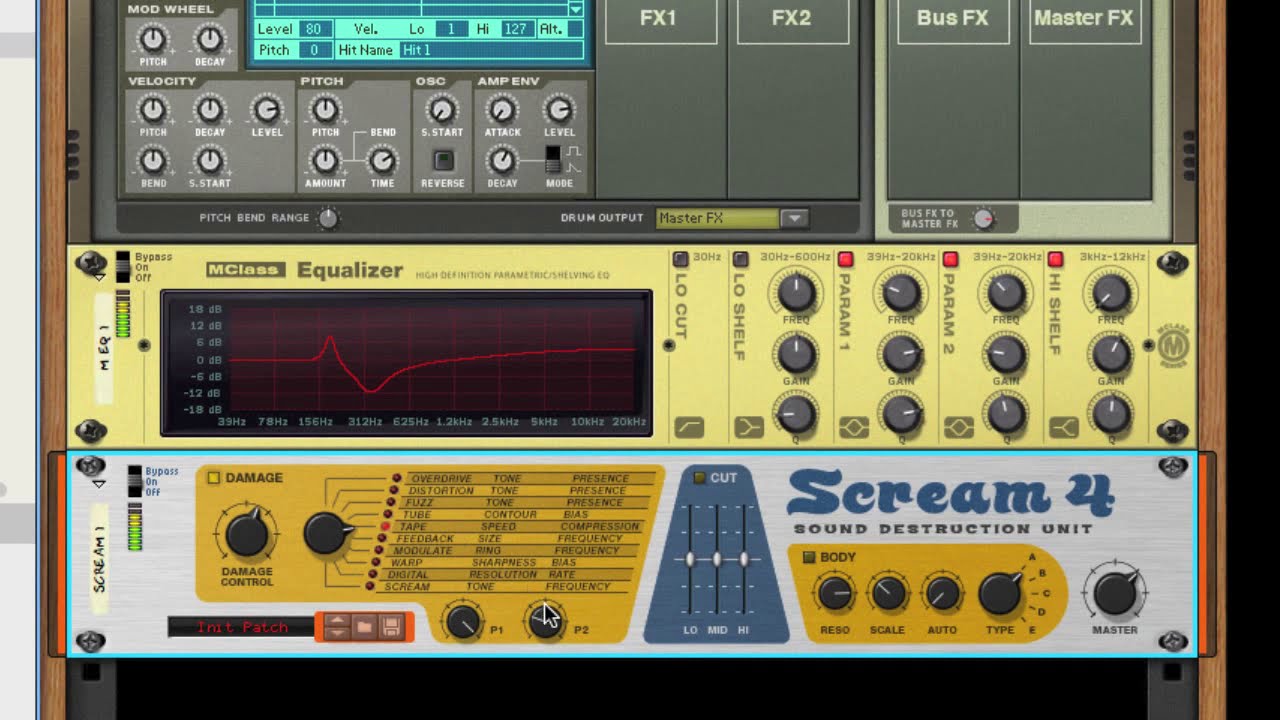Click the Scream 4 Bypass/On/Off switch
Screen dimensions: 1280x720
(x=134, y=481)
